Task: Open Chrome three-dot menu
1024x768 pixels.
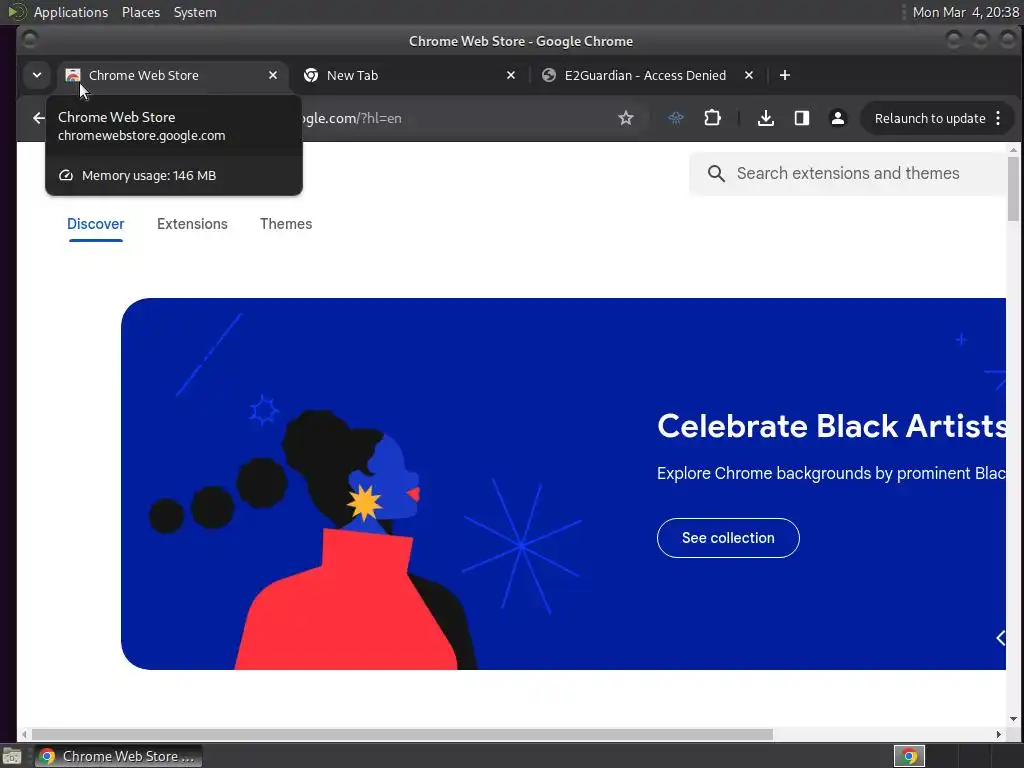Action: [998, 118]
